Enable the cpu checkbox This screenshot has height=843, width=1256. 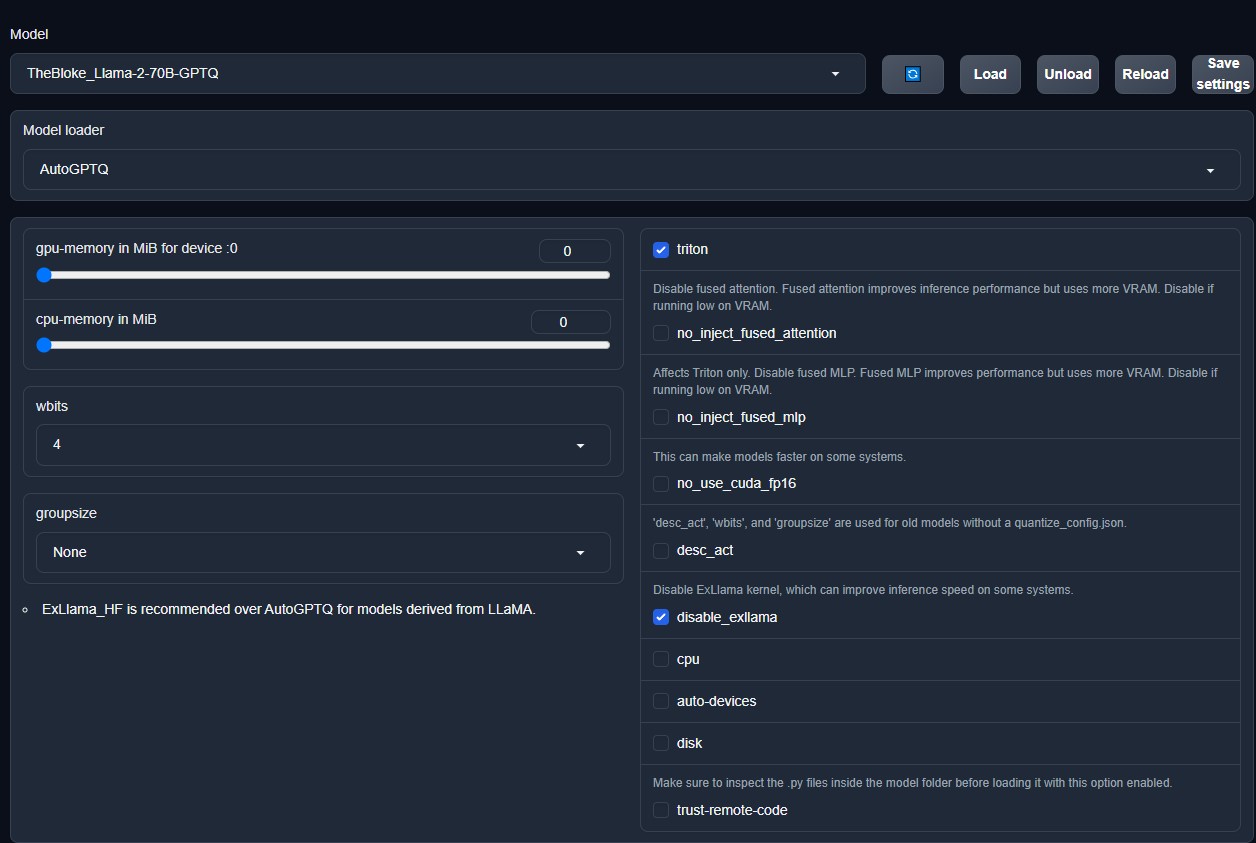661,659
